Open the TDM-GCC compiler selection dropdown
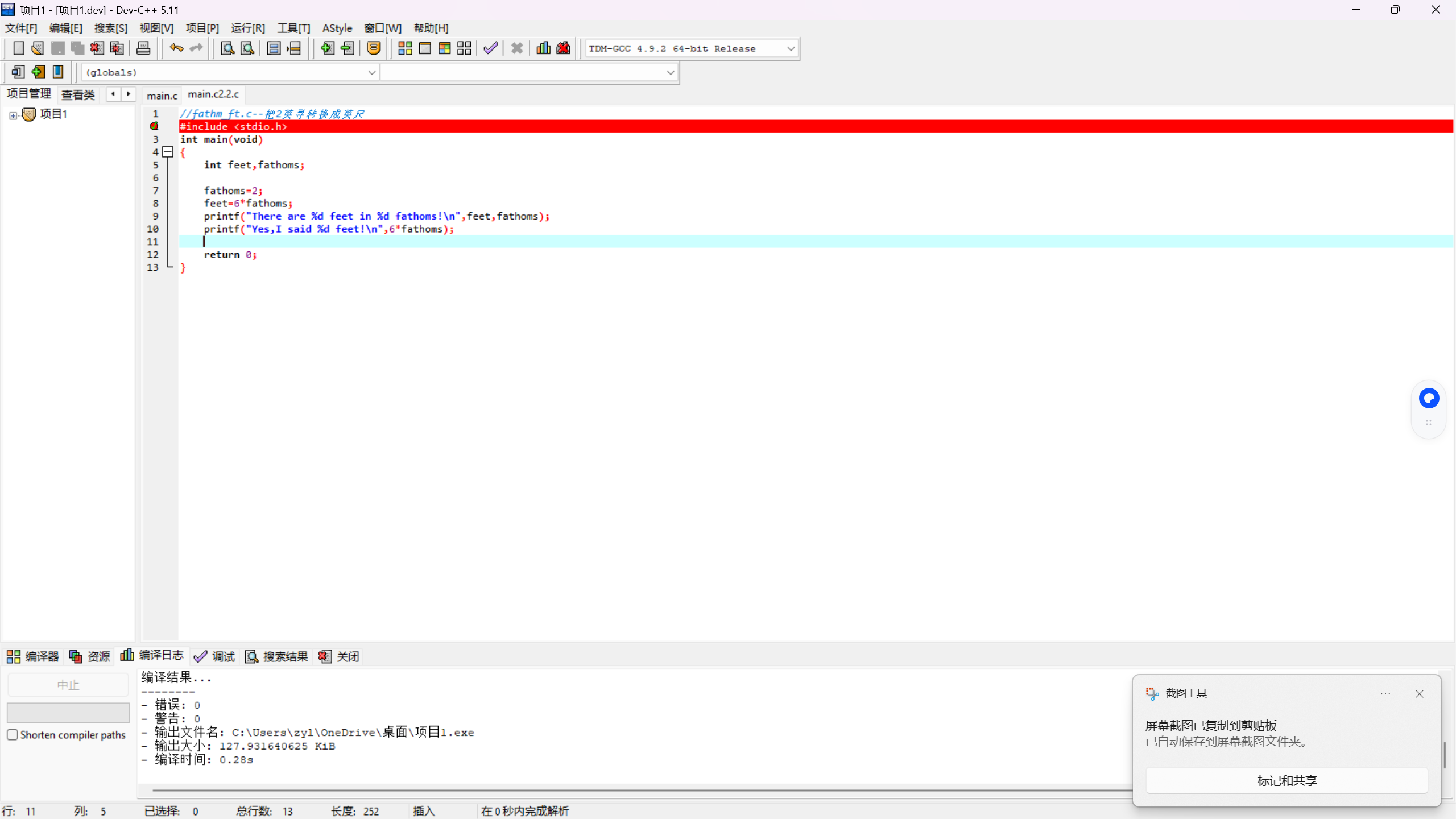The width and height of the screenshot is (1456, 819). click(791, 49)
